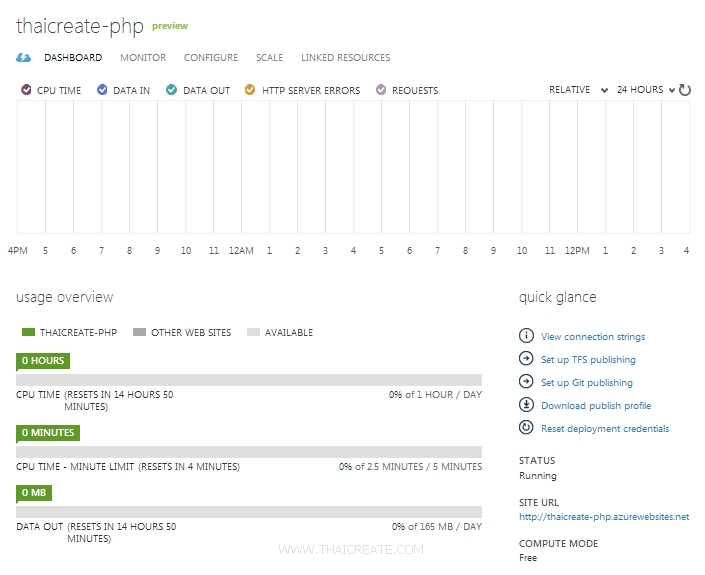Switch to the Monitor tab
The height and width of the screenshot is (575, 705).
pos(143,58)
